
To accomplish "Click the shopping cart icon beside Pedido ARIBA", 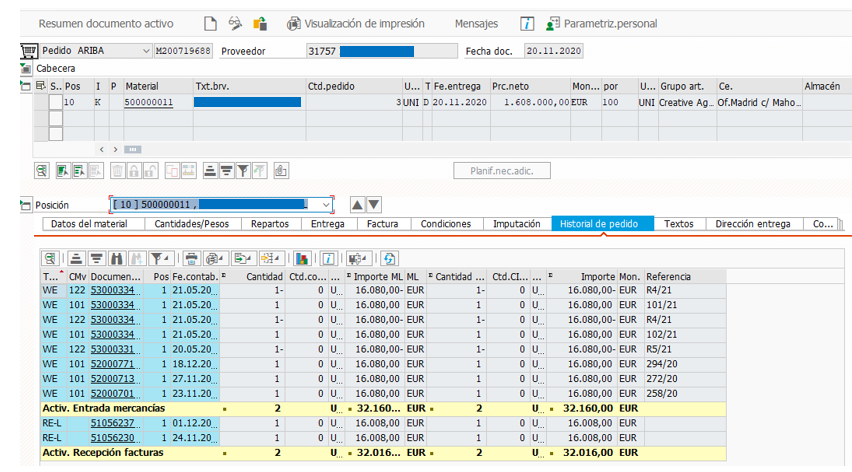I will [x=28, y=51].
